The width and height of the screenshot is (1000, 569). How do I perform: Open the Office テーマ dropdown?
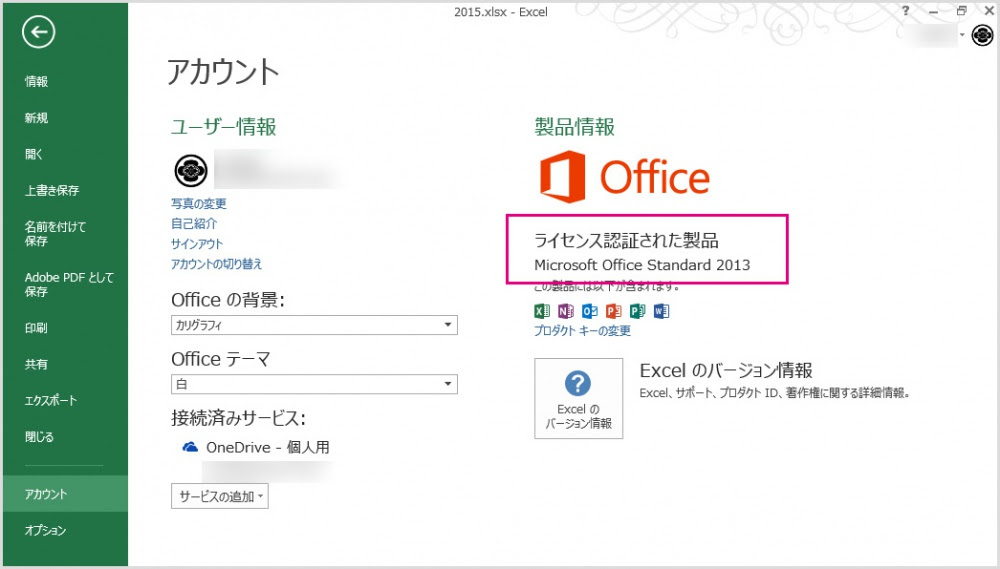[x=314, y=384]
